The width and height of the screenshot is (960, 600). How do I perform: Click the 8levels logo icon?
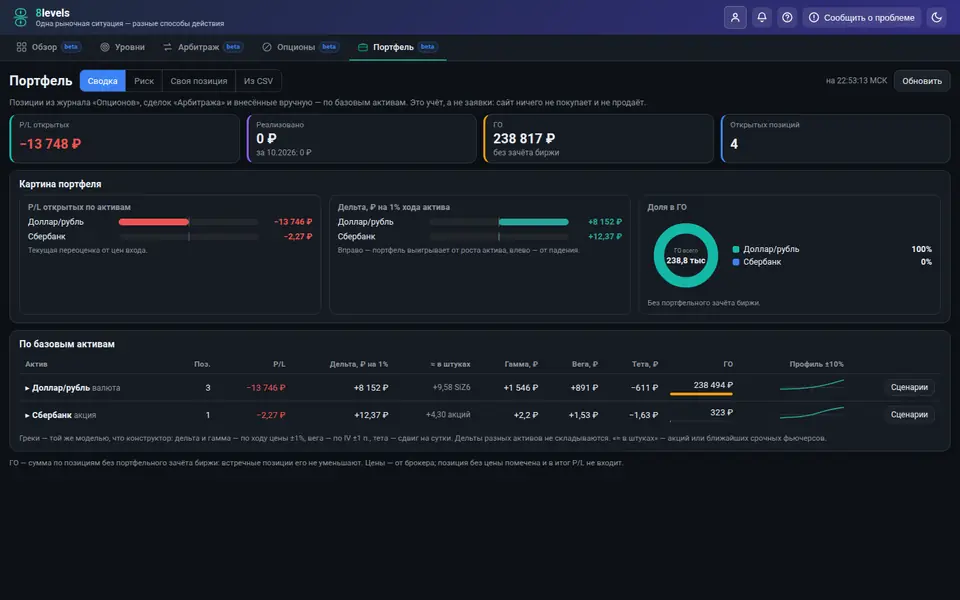pyautogui.click(x=20, y=17)
